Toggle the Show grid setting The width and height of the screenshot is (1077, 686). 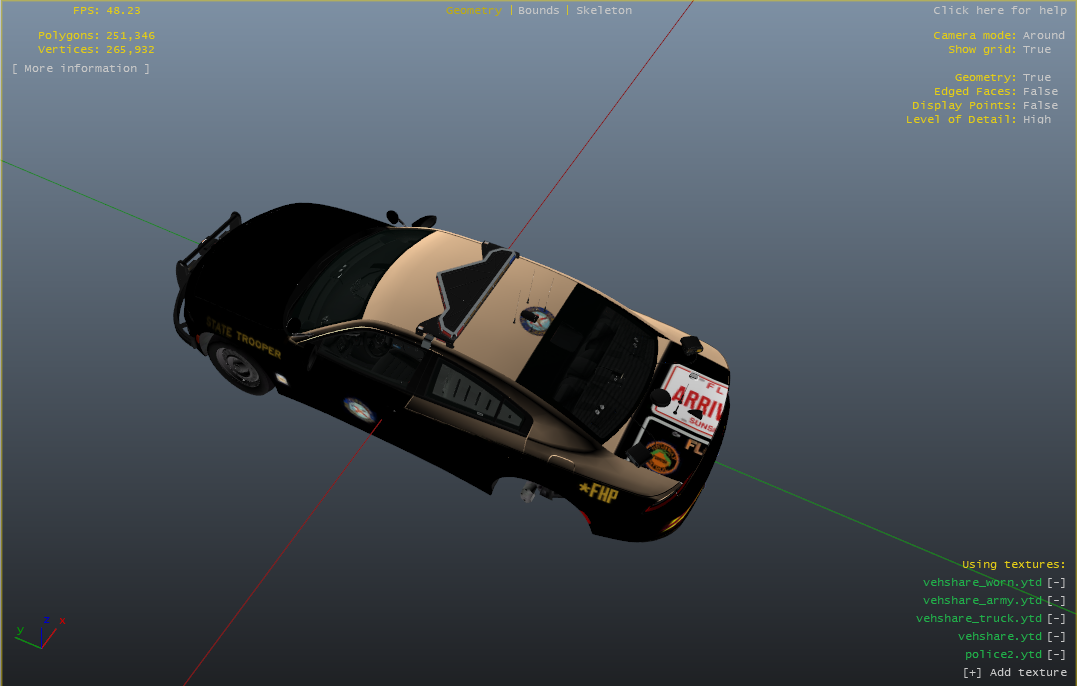pyautogui.click(x=1036, y=49)
